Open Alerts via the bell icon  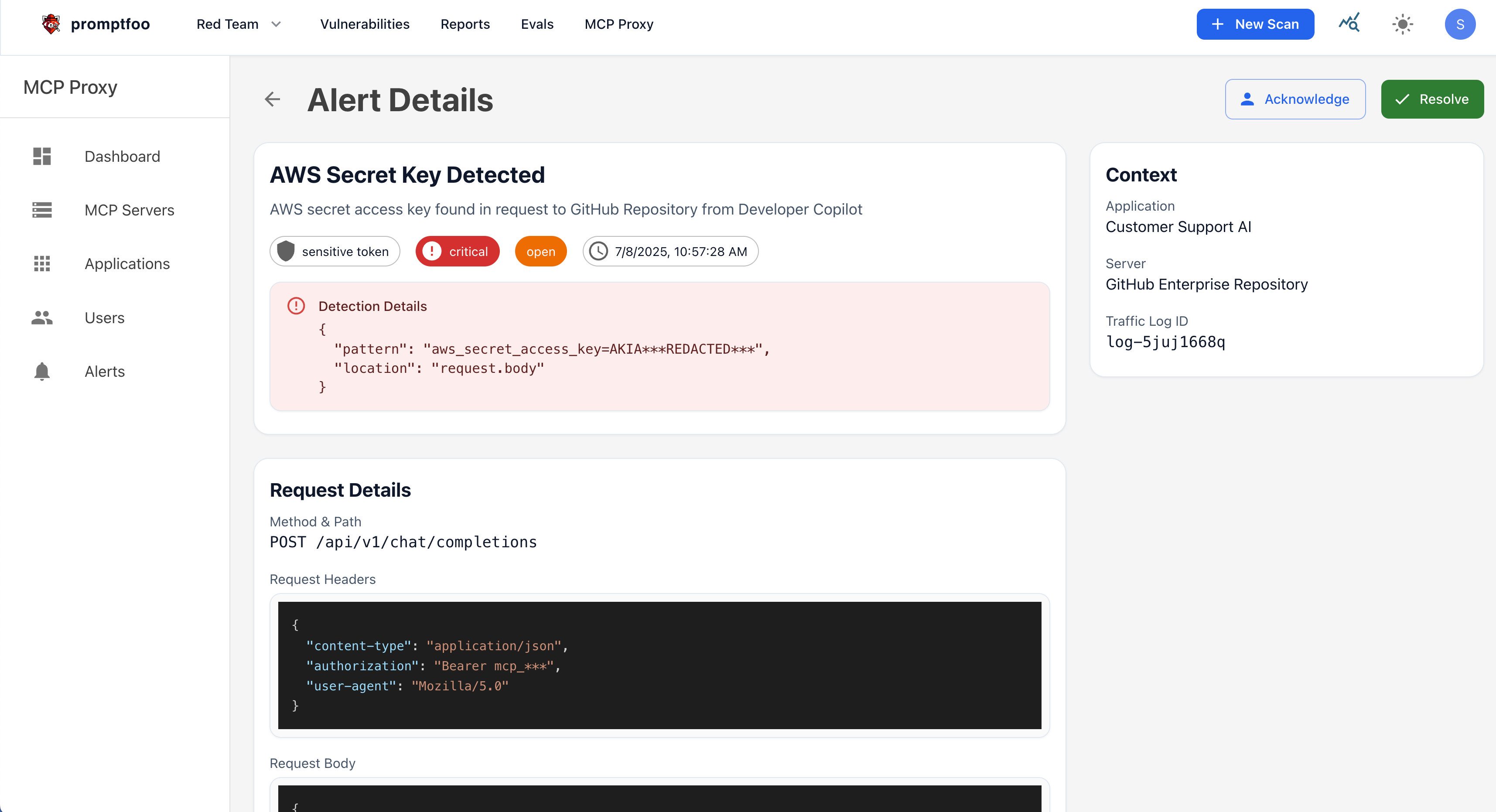tap(42, 372)
